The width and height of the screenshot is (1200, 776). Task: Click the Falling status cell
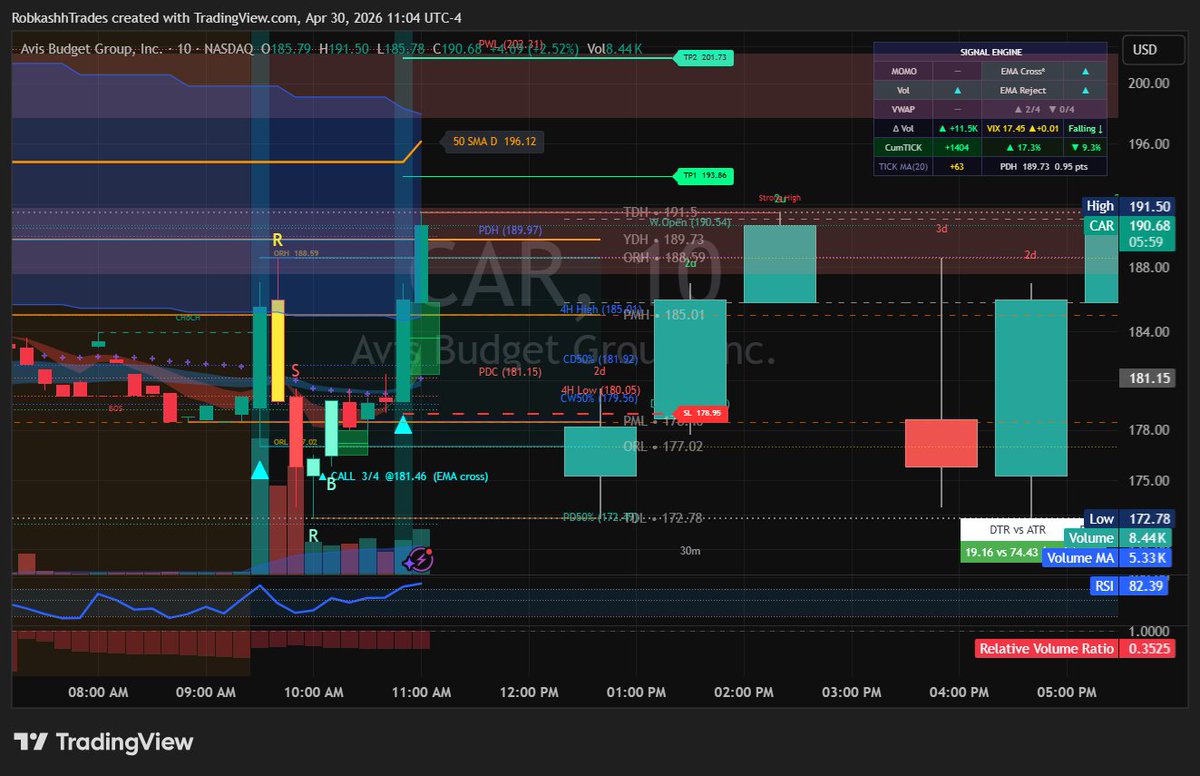point(1085,128)
